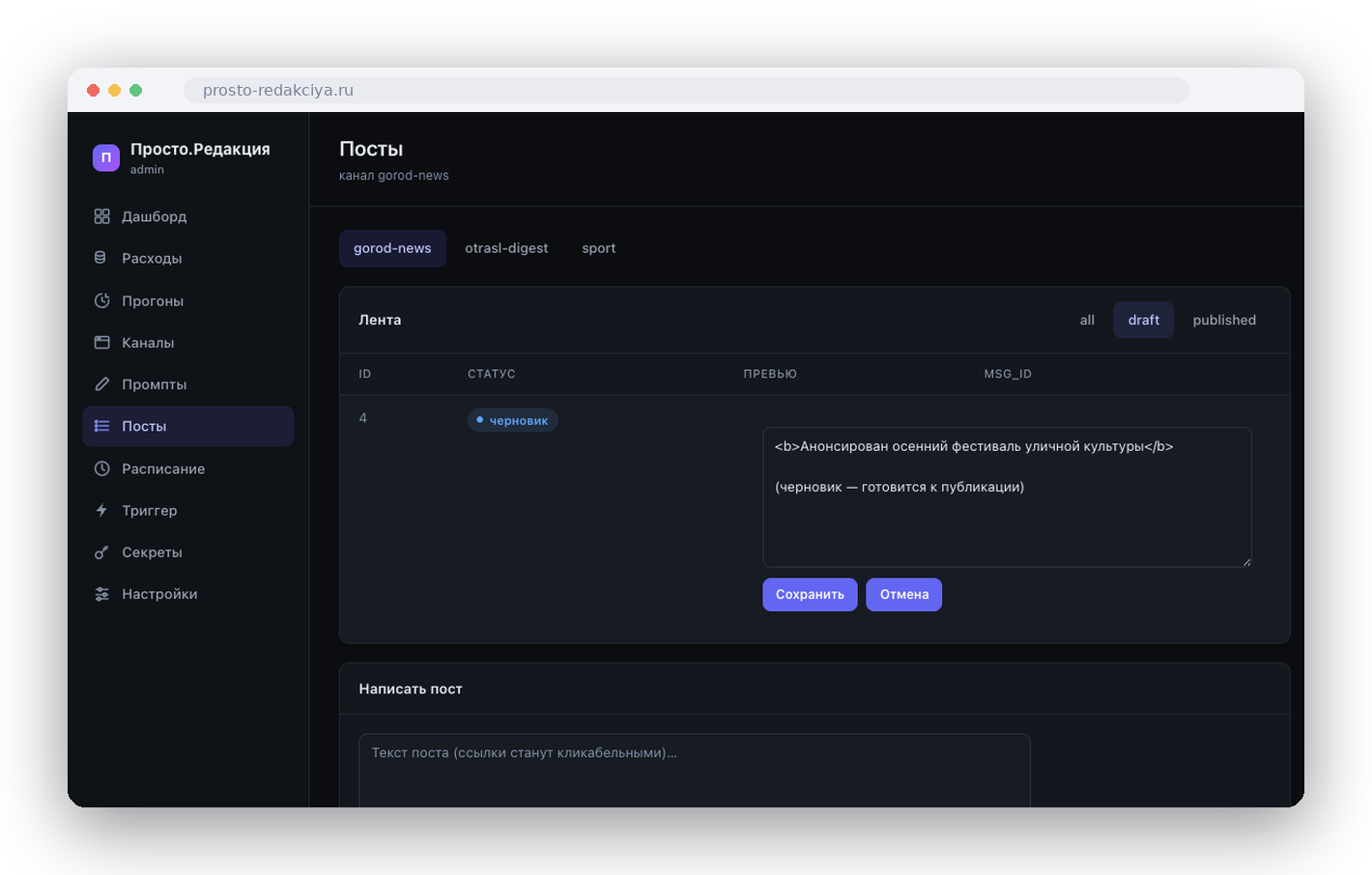Screen dimensions: 1372x875
Task: Click the канал gorod-news subtitle
Action: click(394, 176)
